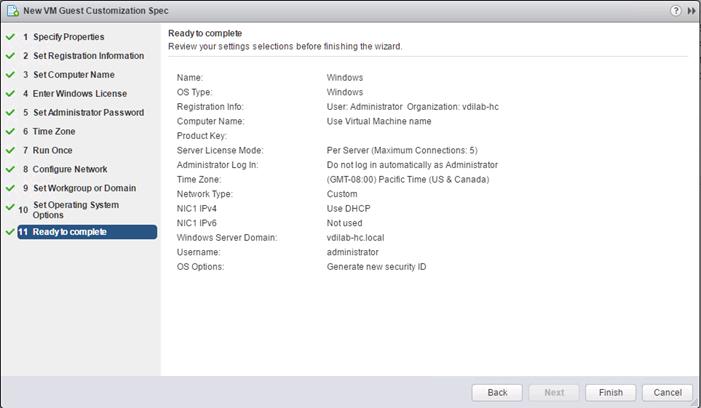
Task: Click the green checkmark beside Specify Properties
Action: [x=10, y=37]
